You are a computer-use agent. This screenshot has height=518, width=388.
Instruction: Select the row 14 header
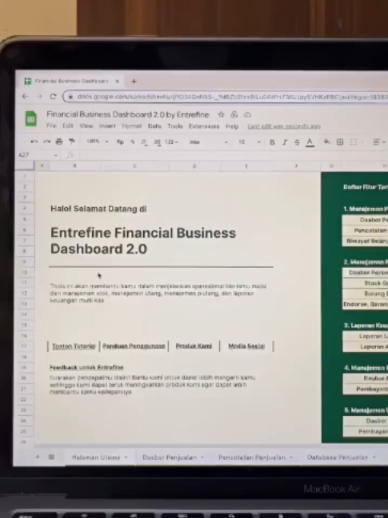point(24,314)
